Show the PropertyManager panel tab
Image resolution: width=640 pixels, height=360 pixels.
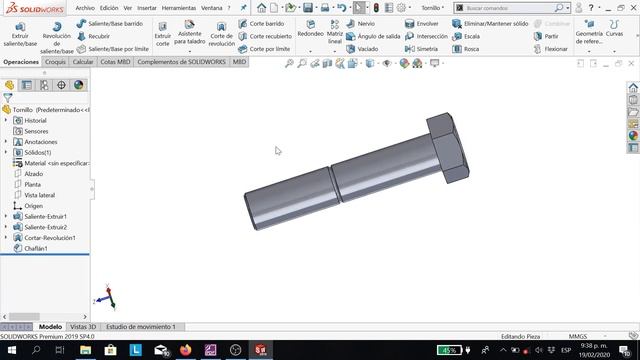pyautogui.click(x=27, y=85)
